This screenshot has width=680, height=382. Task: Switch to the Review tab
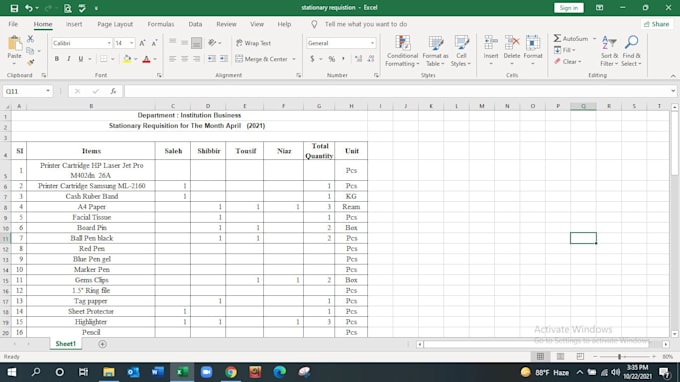(x=226, y=24)
